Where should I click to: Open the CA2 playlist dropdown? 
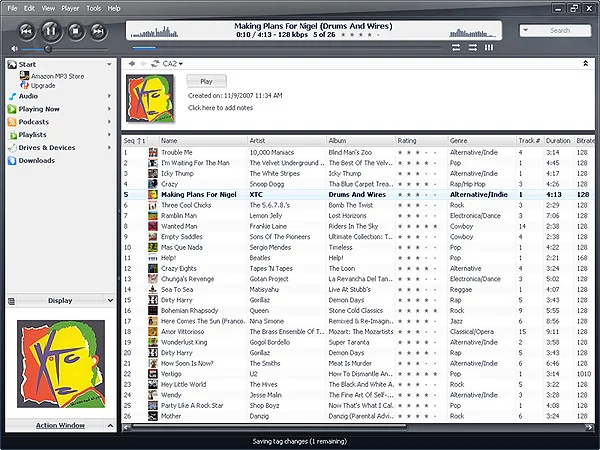(173, 64)
